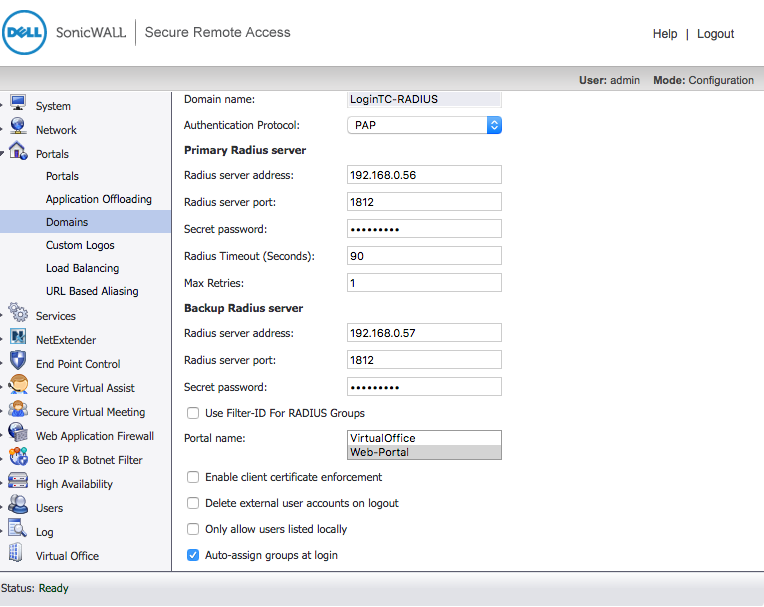Click the Secure Virtual Assist headset icon
Screen dimensions: 764x607
(18, 384)
